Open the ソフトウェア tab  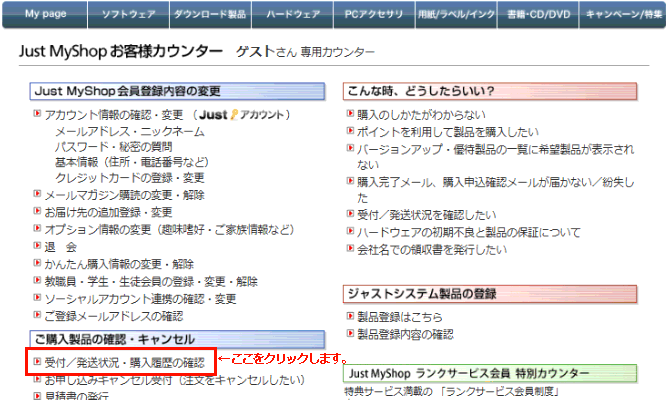(x=129, y=14)
